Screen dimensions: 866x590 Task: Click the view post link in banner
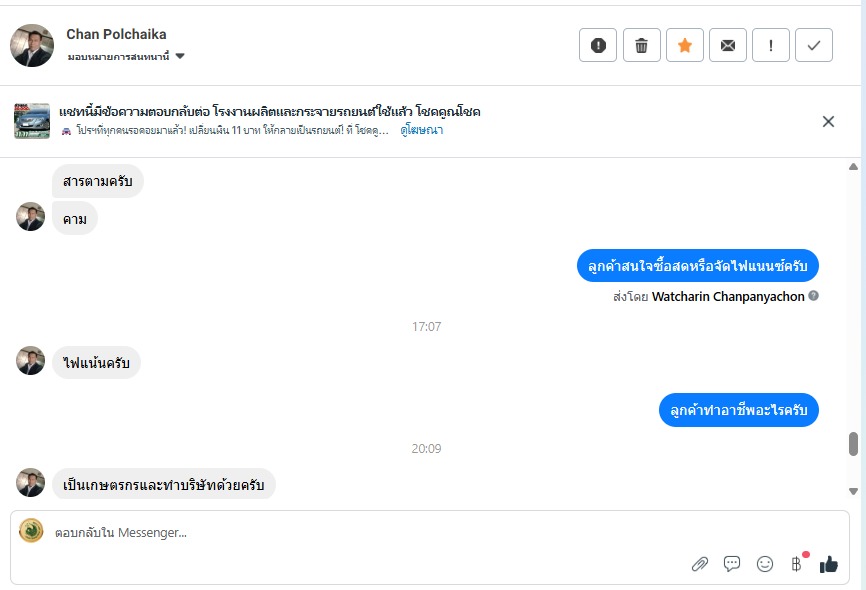click(x=422, y=130)
